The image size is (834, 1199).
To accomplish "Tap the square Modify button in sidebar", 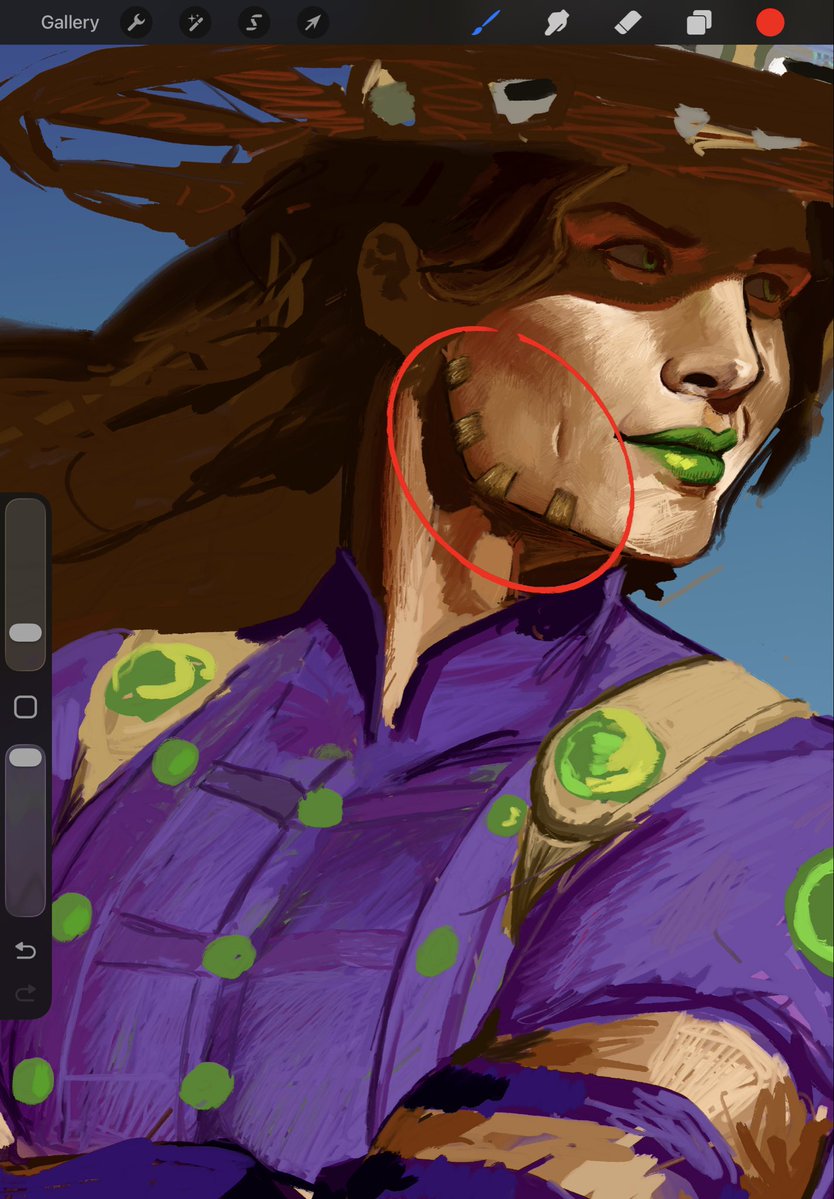I will (x=25, y=707).
